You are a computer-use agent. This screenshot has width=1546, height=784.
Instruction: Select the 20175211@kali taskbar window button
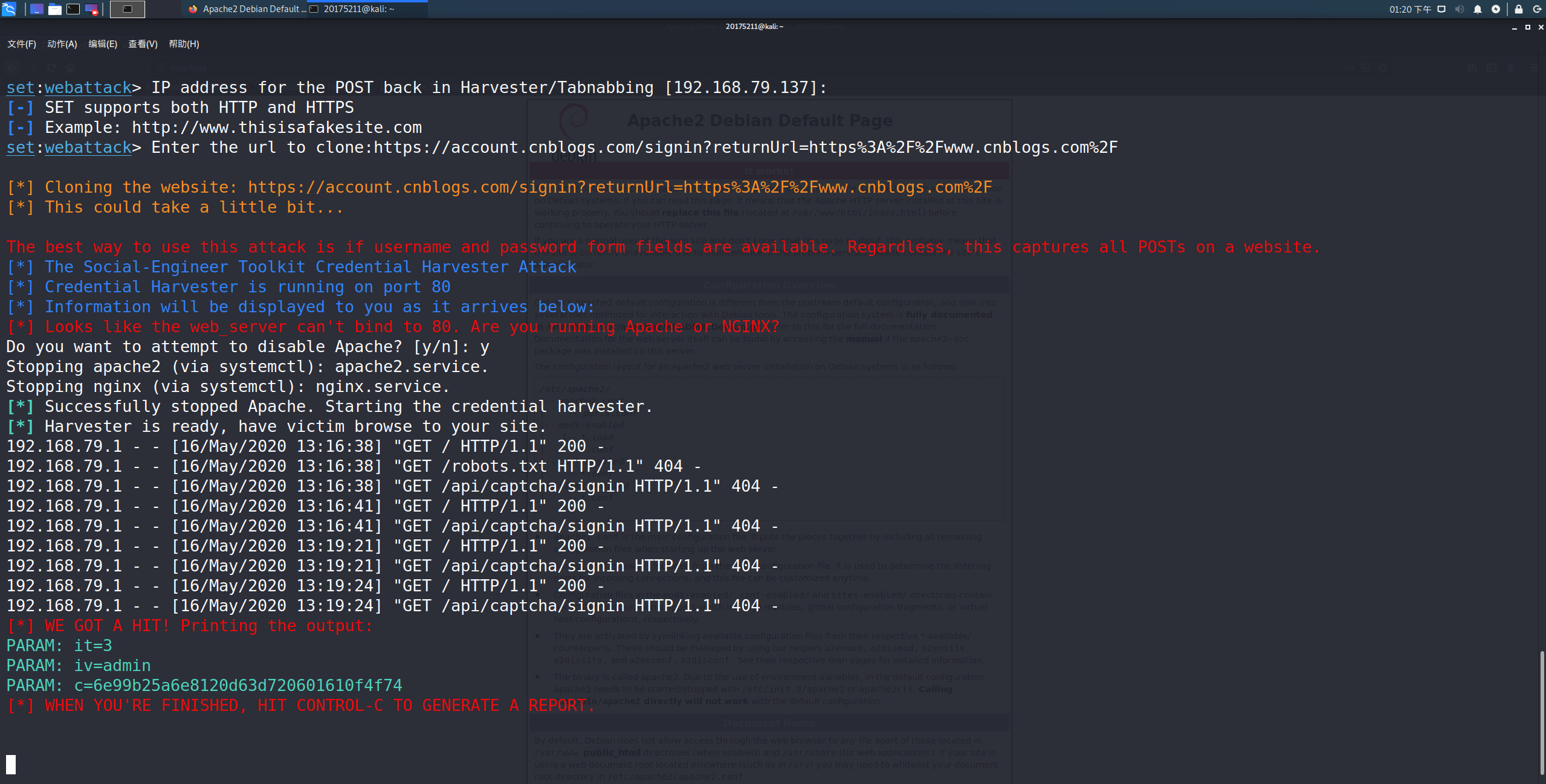click(367, 9)
